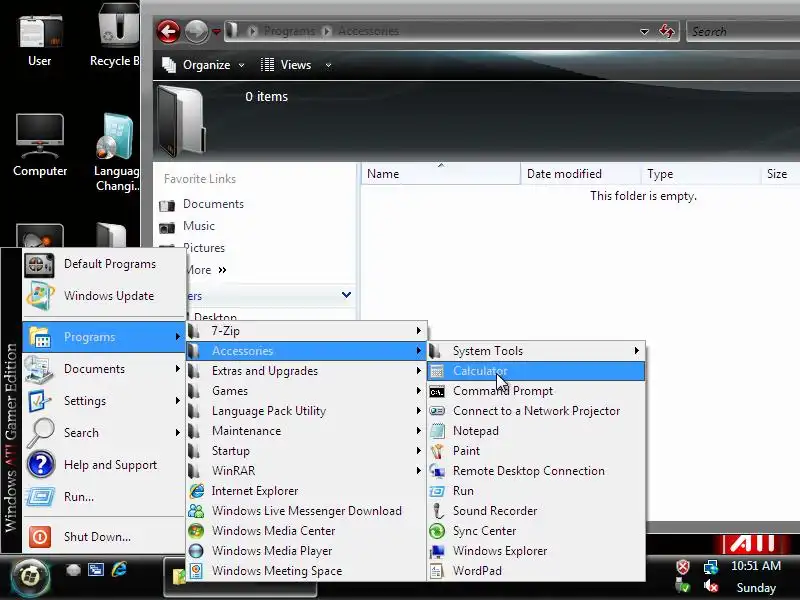Click the red security shield tray icon
The height and width of the screenshot is (600, 800).
coord(683,566)
